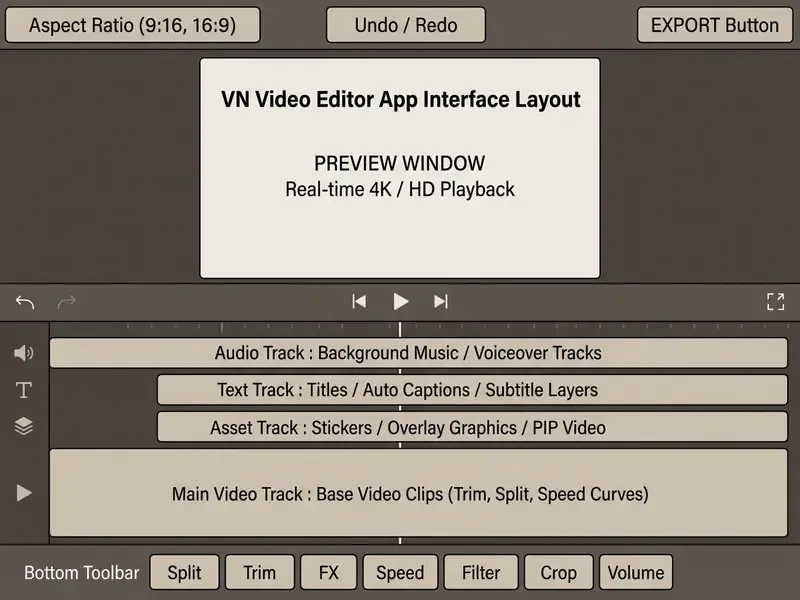Play the video preview

(401, 302)
